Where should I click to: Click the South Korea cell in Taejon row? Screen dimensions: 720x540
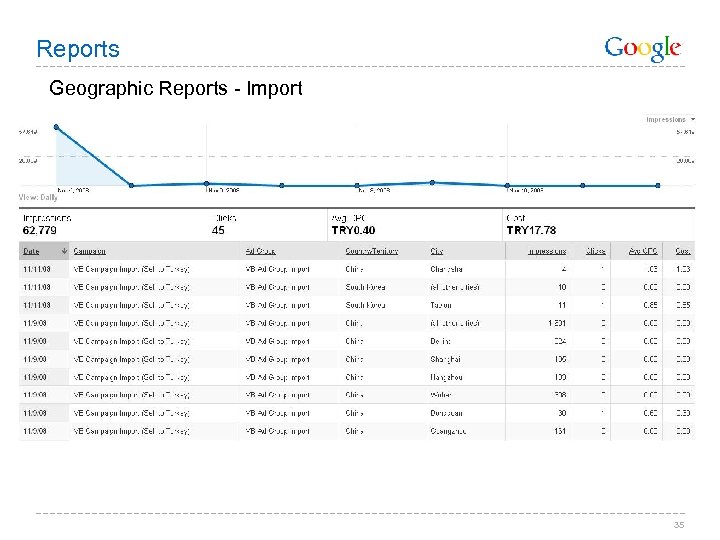point(365,305)
